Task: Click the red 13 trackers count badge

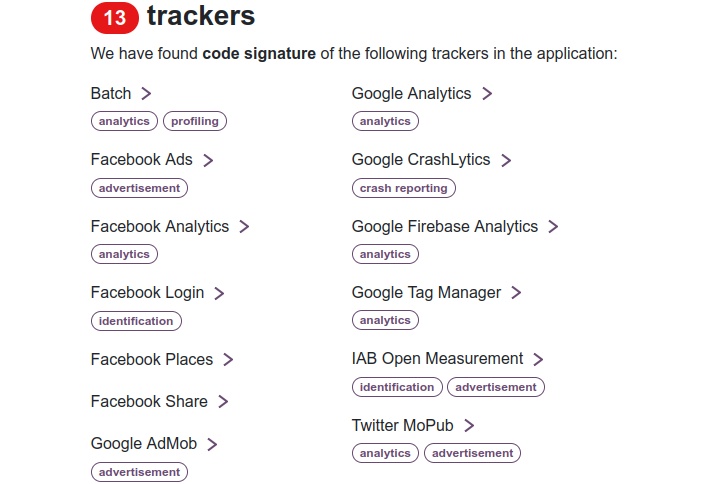Action: coord(115,18)
